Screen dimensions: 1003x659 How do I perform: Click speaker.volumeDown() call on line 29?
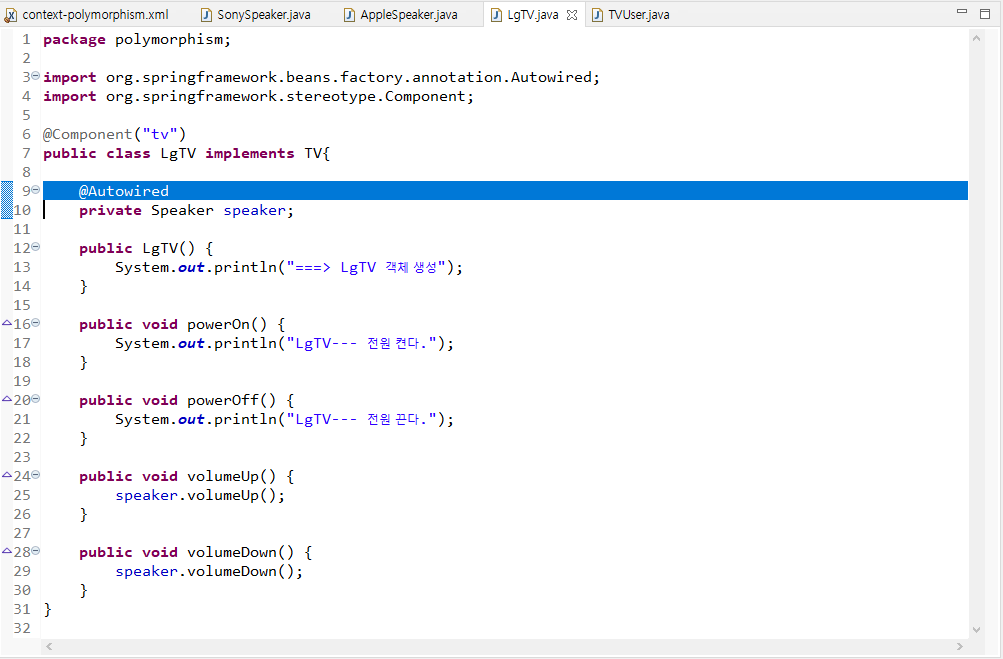coord(209,571)
